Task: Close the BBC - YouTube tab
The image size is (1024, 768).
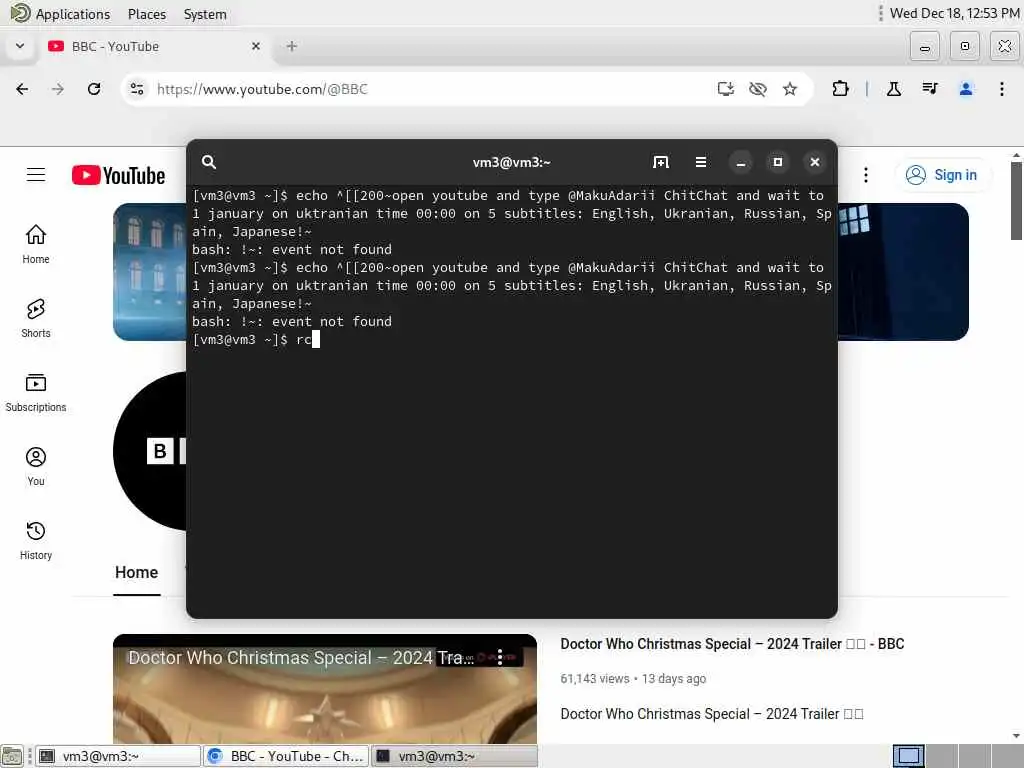Action: coord(256,46)
